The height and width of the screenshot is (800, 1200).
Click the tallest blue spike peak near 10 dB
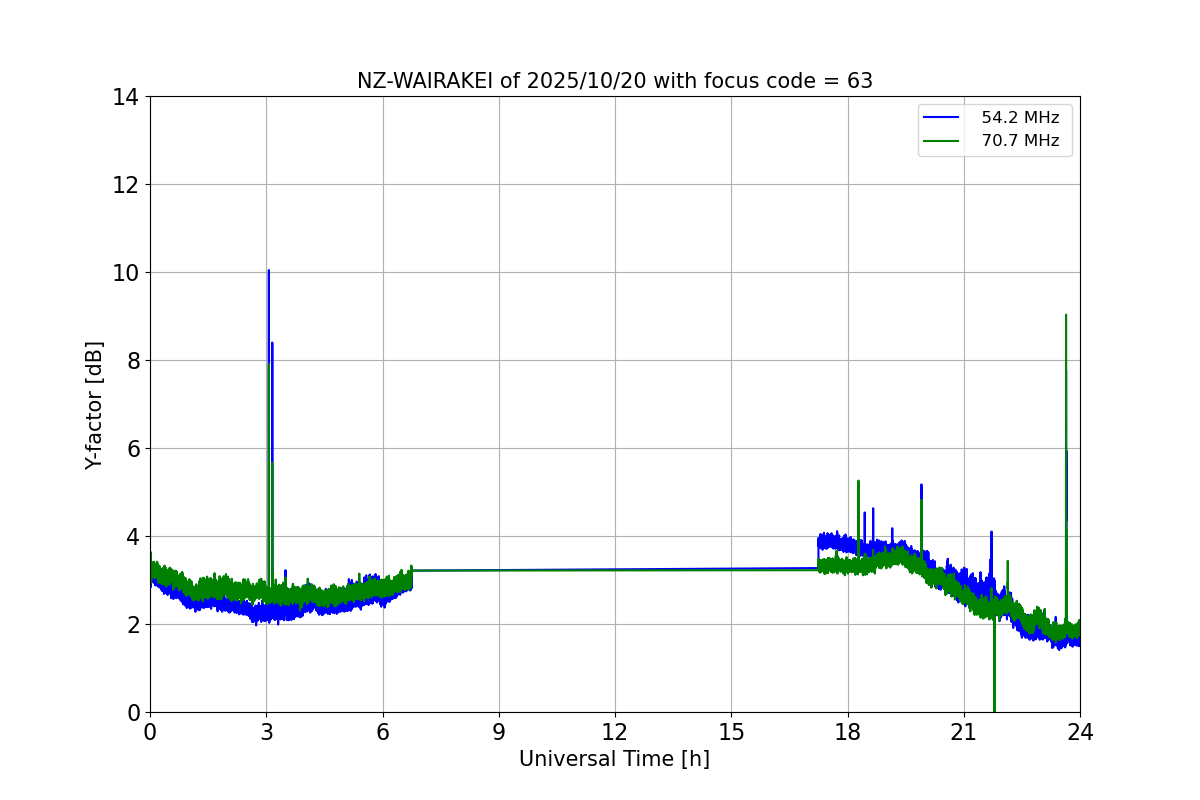tap(268, 271)
